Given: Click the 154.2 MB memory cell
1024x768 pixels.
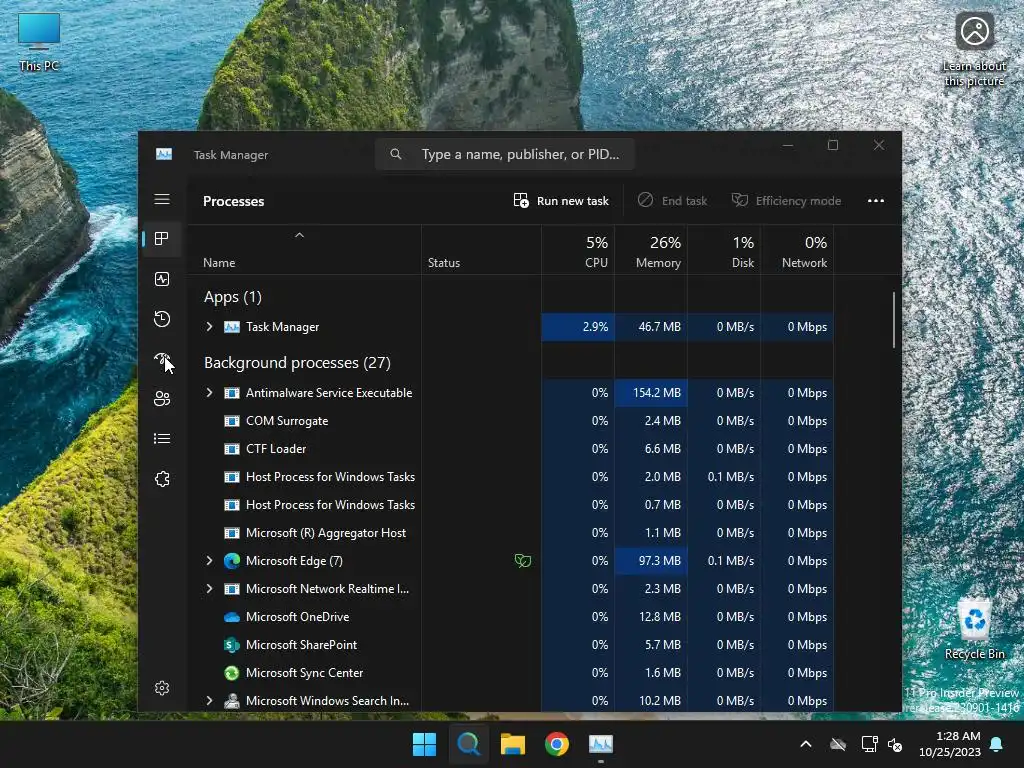Looking at the screenshot, I should pyautogui.click(x=651, y=392).
